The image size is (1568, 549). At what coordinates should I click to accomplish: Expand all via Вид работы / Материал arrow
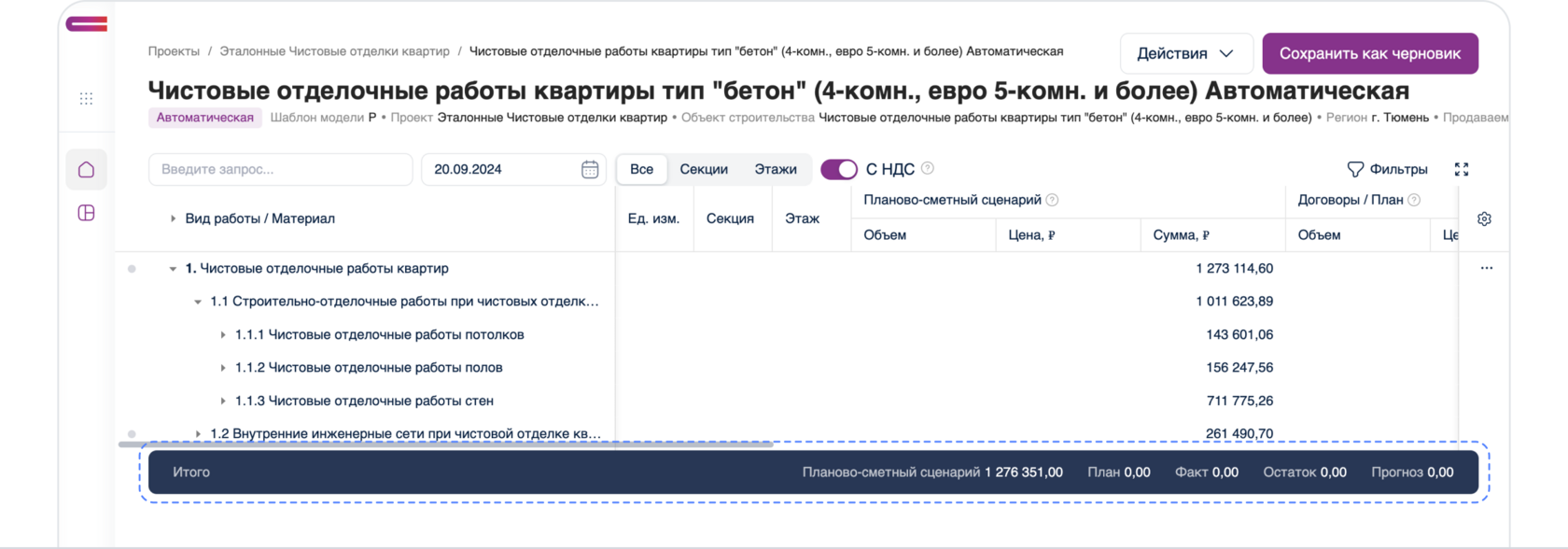(x=173, y=218)
